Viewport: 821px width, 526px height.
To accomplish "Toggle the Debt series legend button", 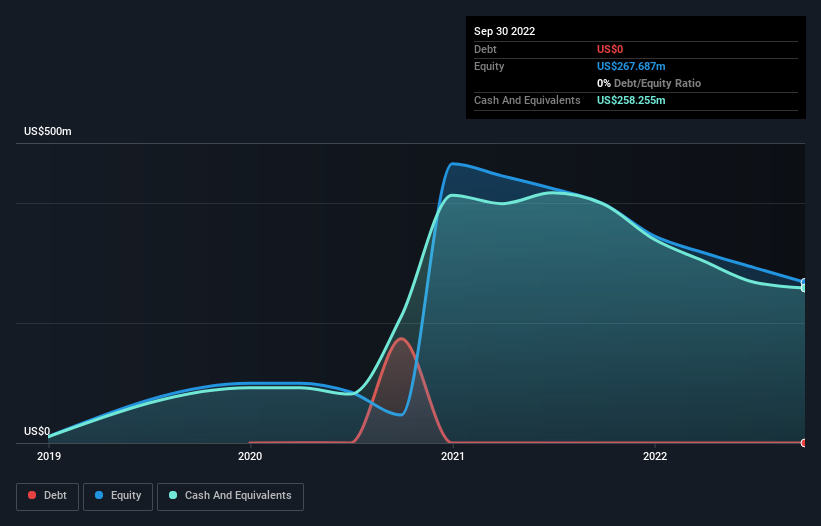I will coord(47,496).
